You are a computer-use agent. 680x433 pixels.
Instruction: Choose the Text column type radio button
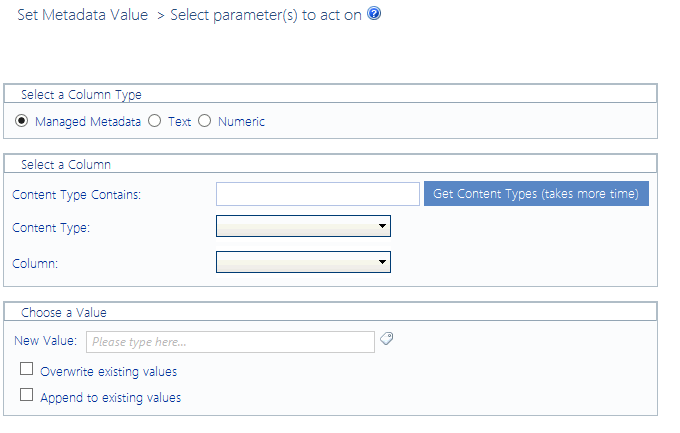pyautogui.click(x=154, y=122)
